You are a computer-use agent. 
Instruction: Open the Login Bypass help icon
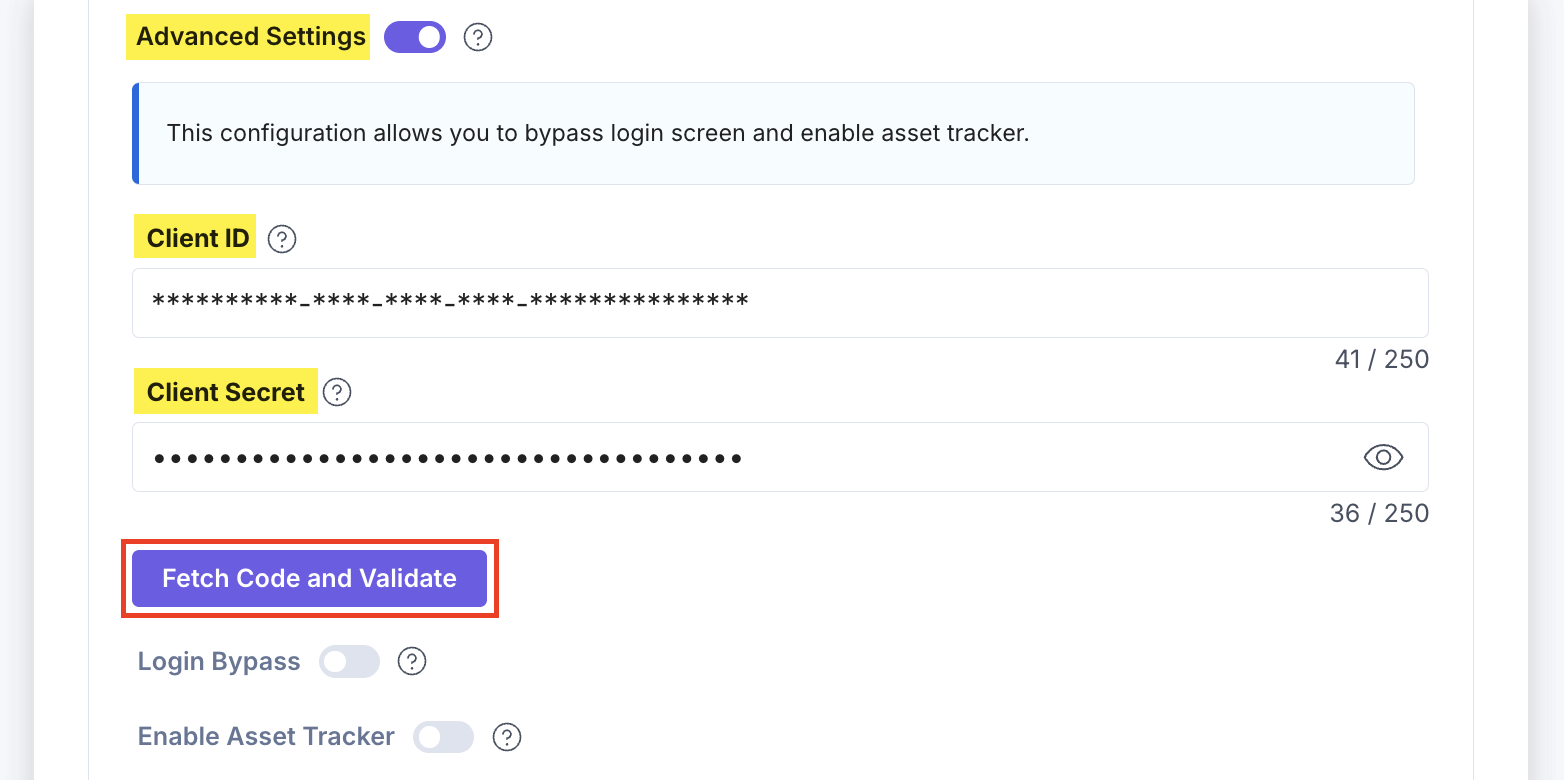pos(412,661)
